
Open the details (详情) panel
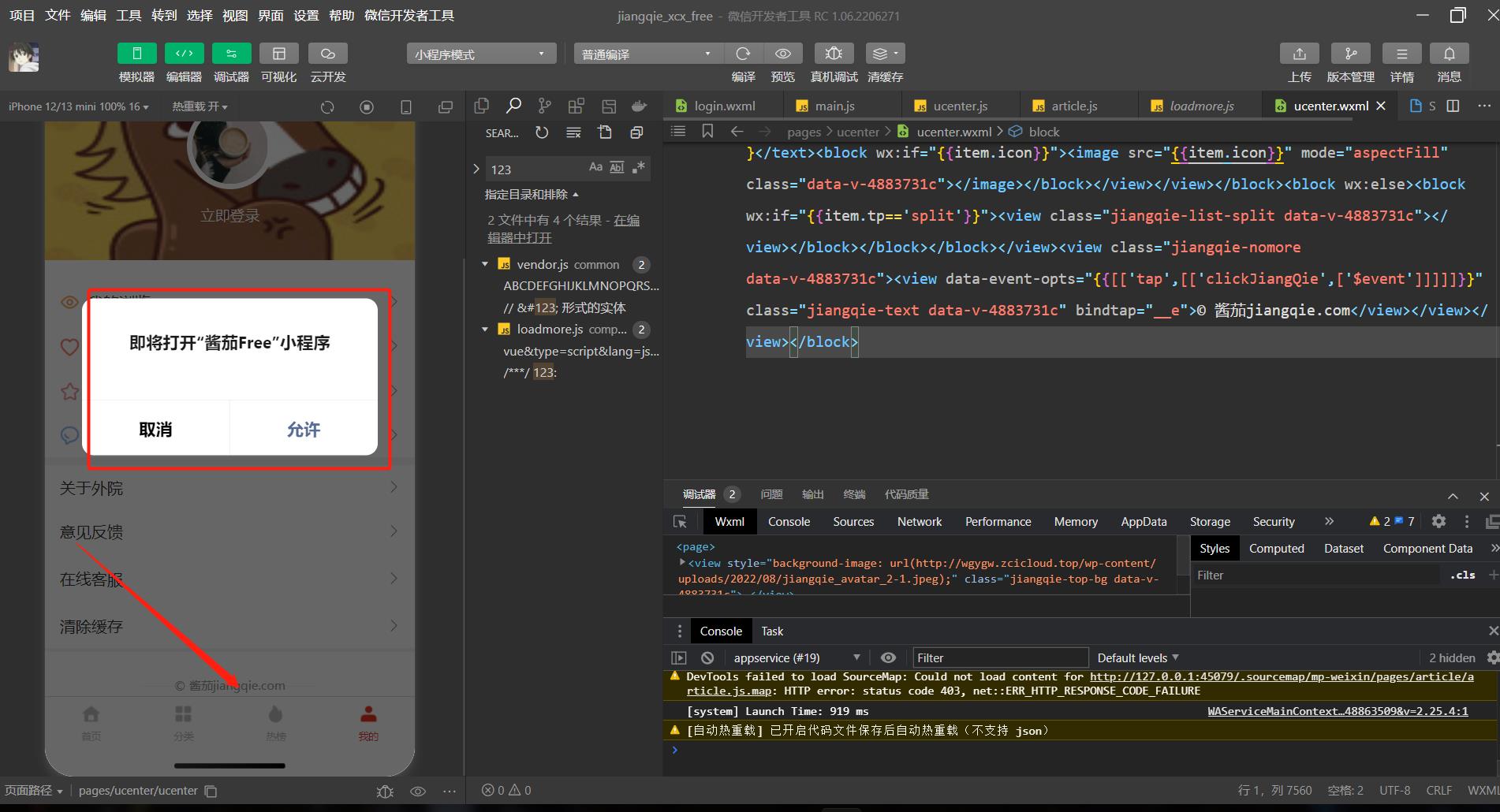point(1401,54)
